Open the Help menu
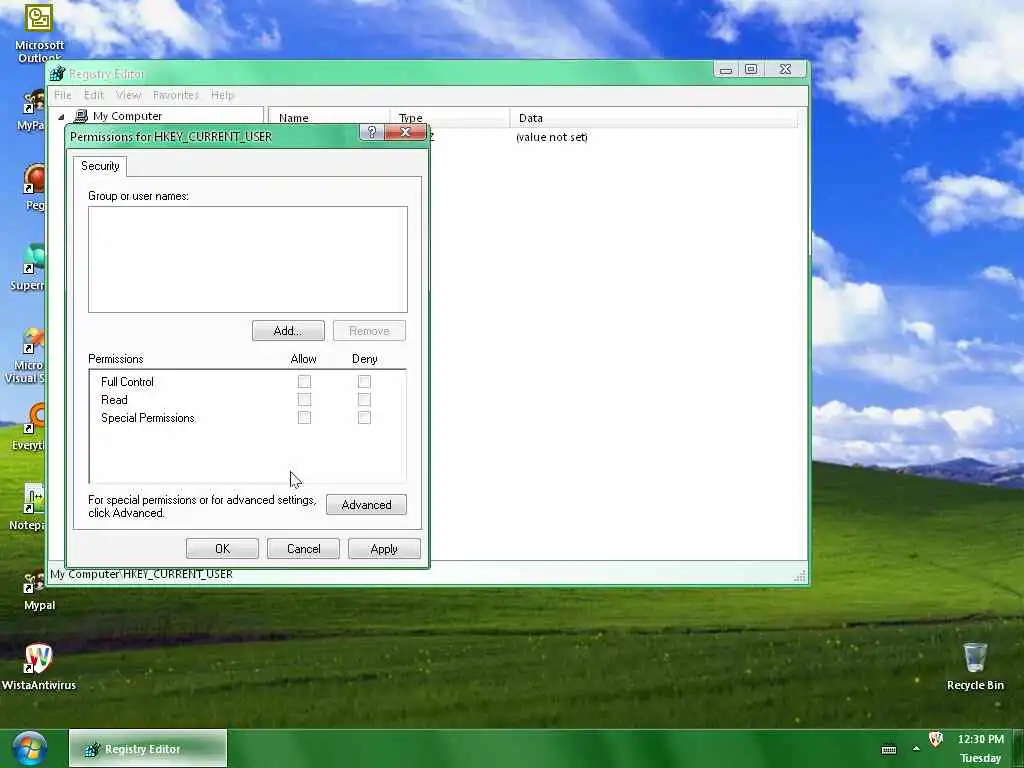The image size is (1024, 768). pos(222,95)
